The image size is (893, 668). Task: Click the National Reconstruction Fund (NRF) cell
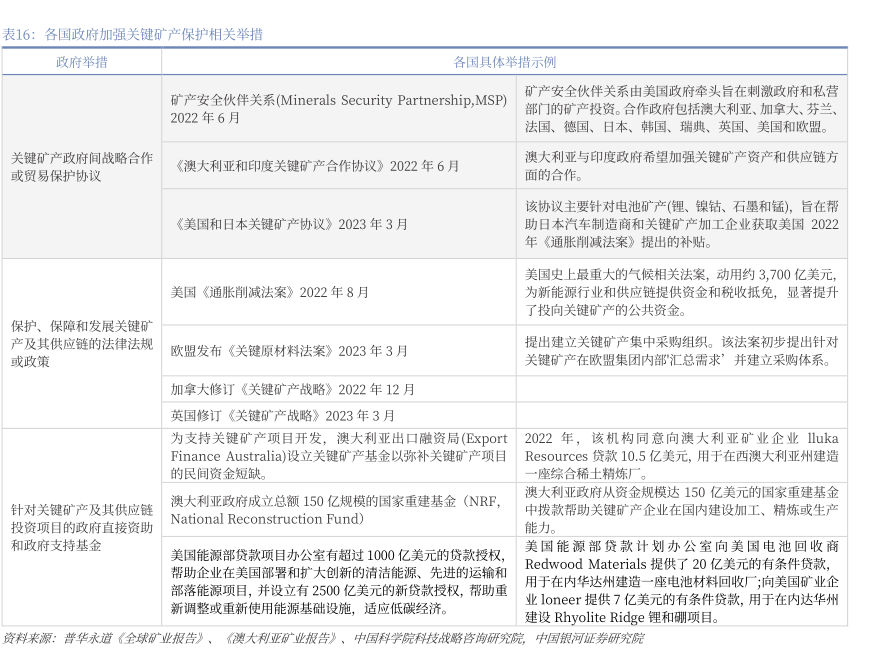click(x=338, y=509)
